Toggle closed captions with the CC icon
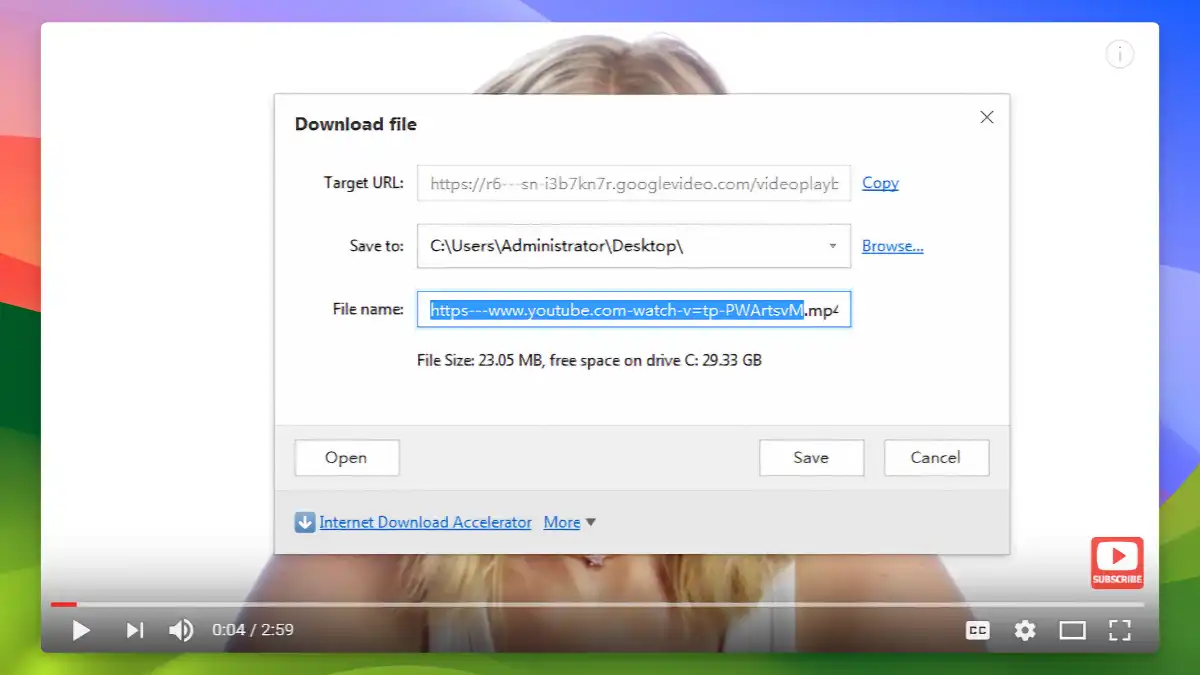The image size is (1200, 675). coord(977,630)
